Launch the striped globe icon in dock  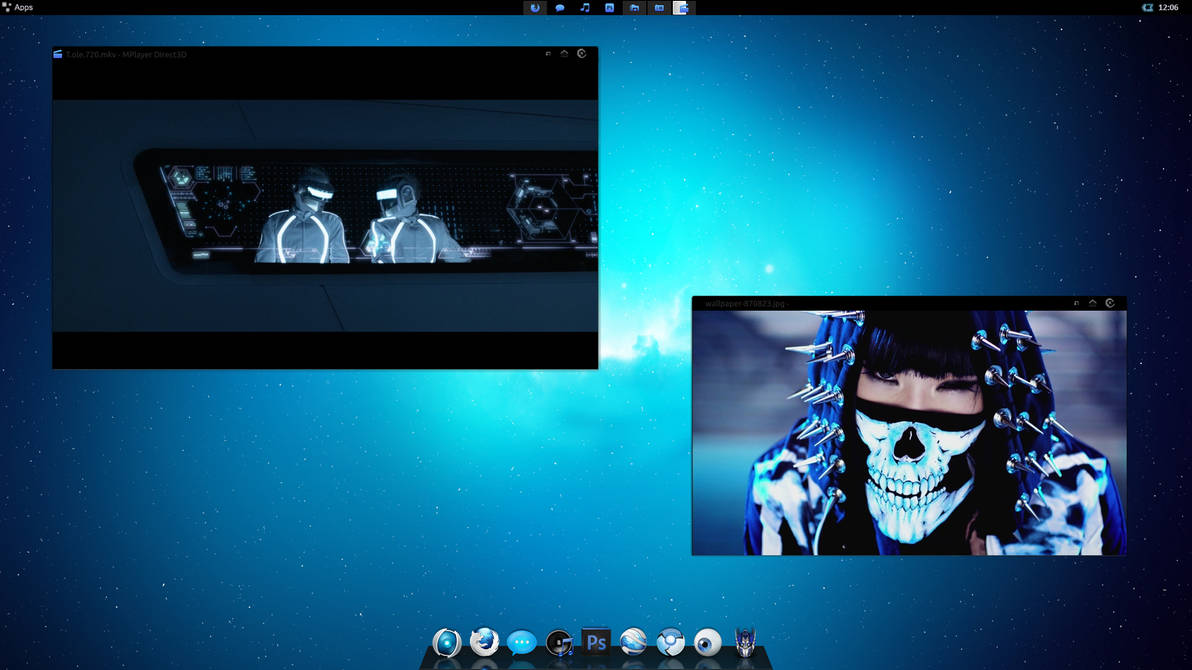coord(633,643)
